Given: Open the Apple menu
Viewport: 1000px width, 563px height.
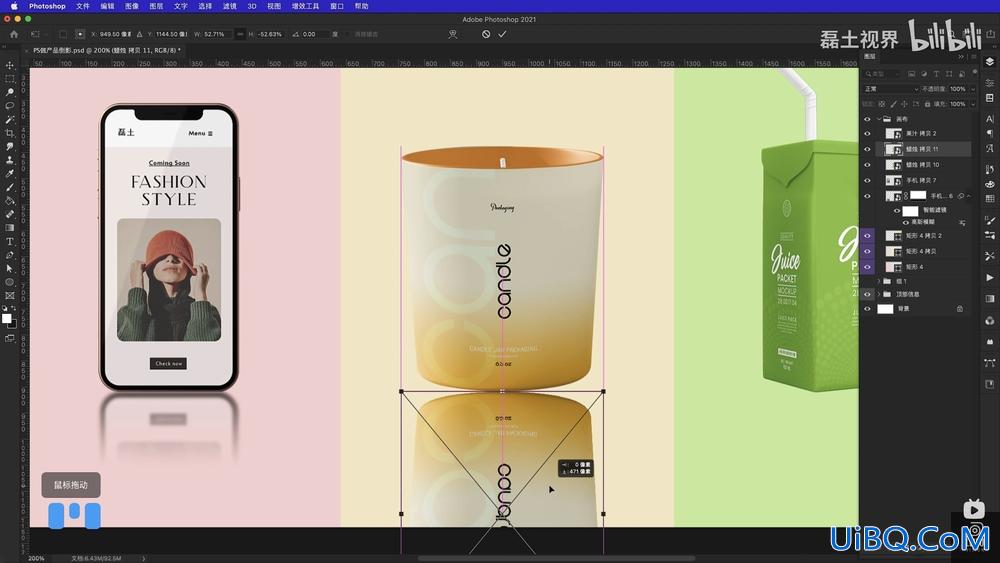Looking at the screenshot, I should pos(13,6).
